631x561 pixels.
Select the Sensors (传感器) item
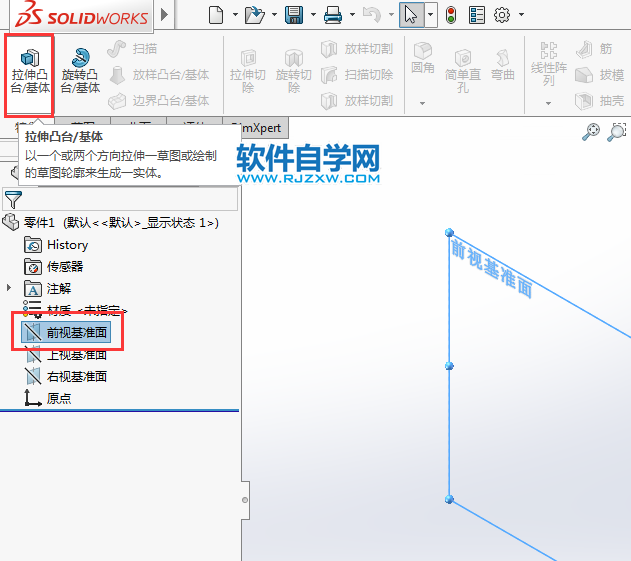(54, 266)
